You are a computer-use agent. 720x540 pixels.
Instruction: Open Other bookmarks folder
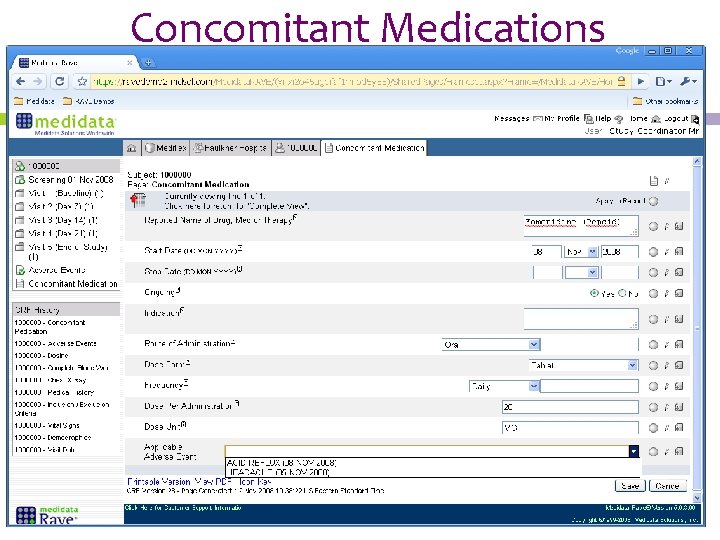coord(665,101)
